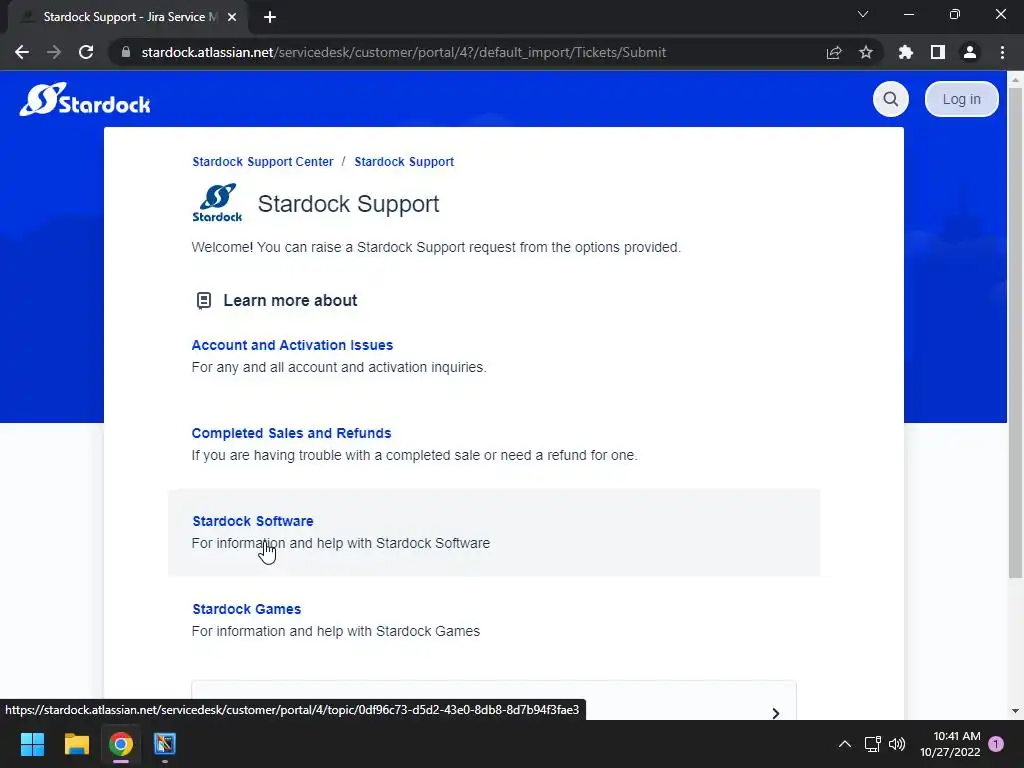Screen dimensions: 1024x768
Task: Reload the page with the refresh icon
Action: pyautogui.click(x=86, y=52)
